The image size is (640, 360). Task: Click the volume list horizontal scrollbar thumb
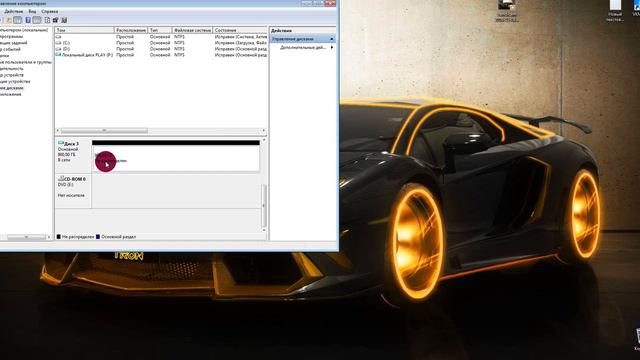click(x=104, y=131)
